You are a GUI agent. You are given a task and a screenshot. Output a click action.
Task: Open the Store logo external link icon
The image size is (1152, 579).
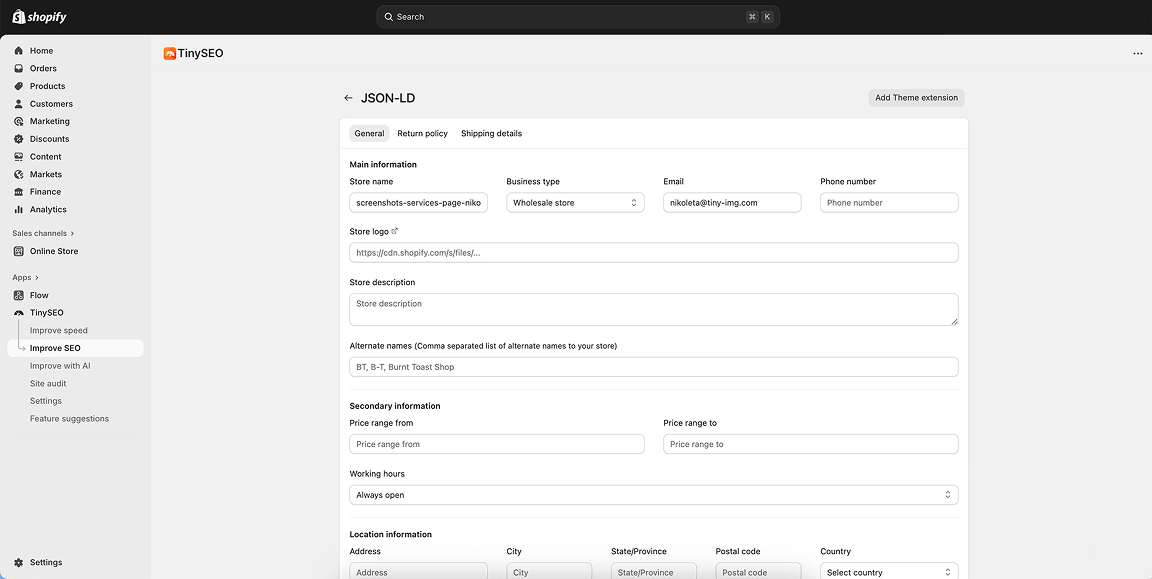tap(395, 231)
